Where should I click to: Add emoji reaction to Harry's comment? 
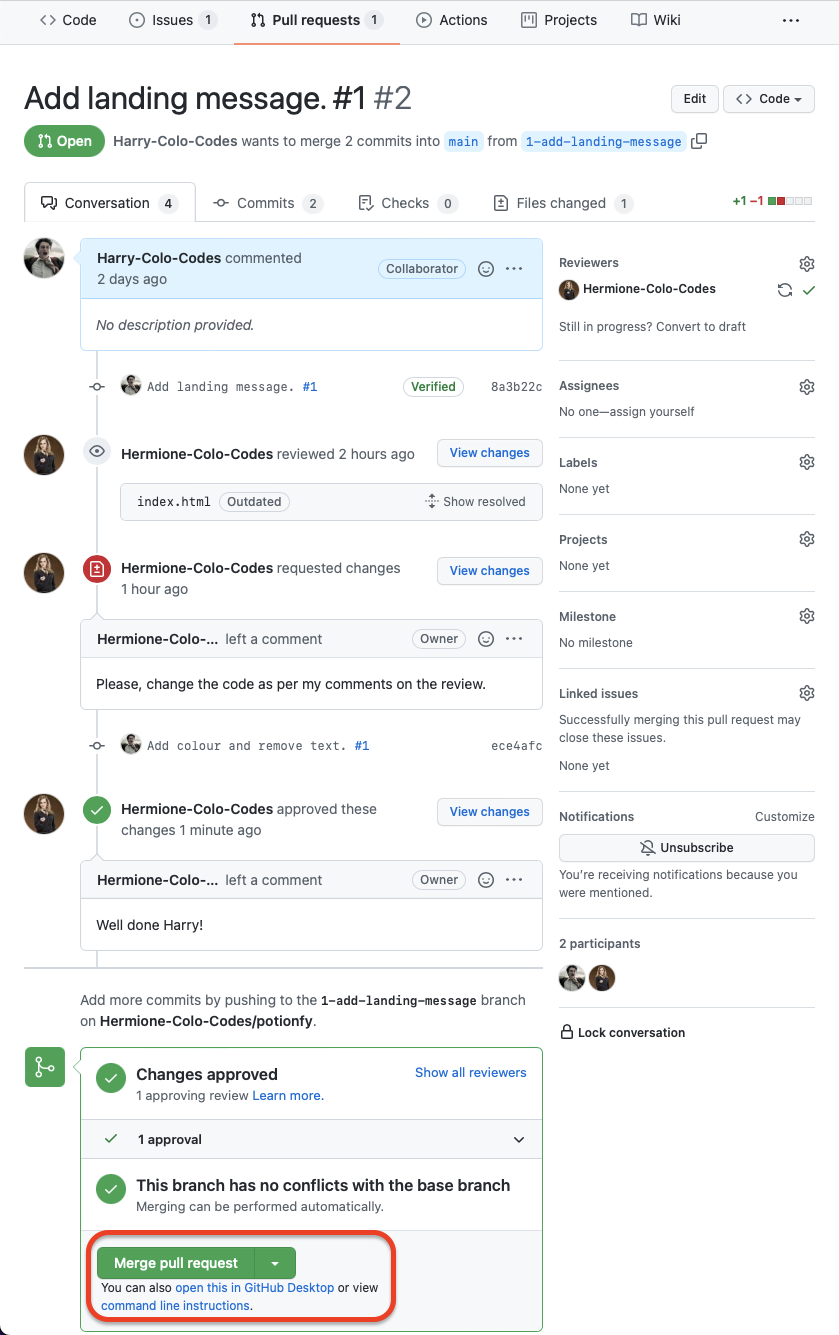point(486,269)
